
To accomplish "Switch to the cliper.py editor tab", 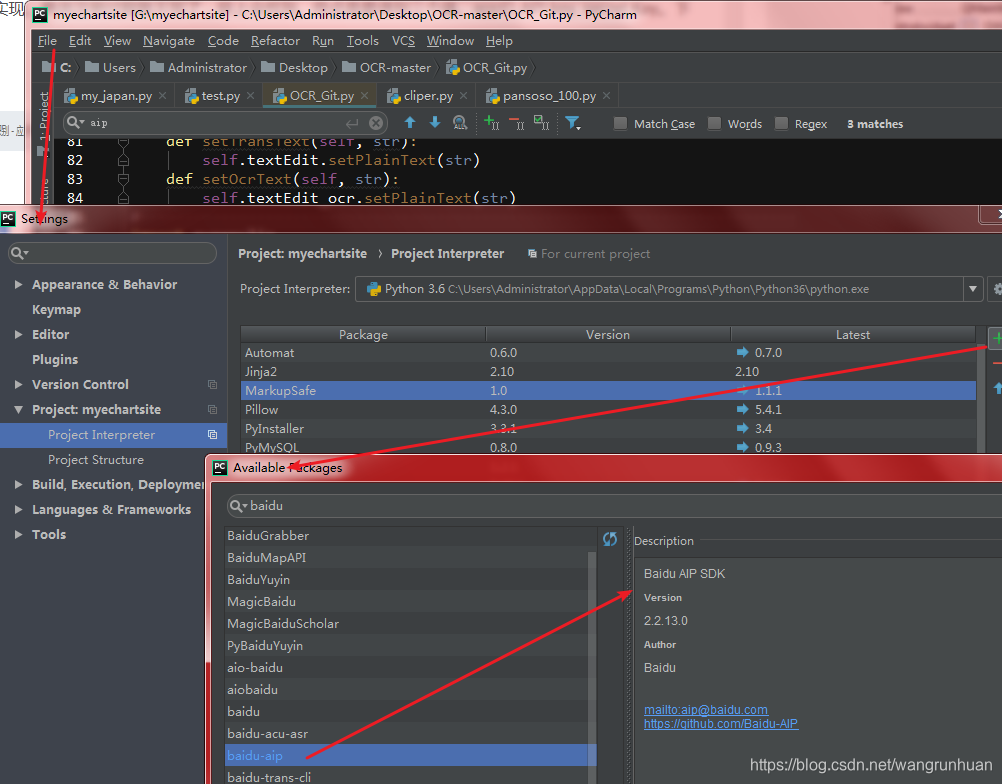I will (x=428, y=96).
